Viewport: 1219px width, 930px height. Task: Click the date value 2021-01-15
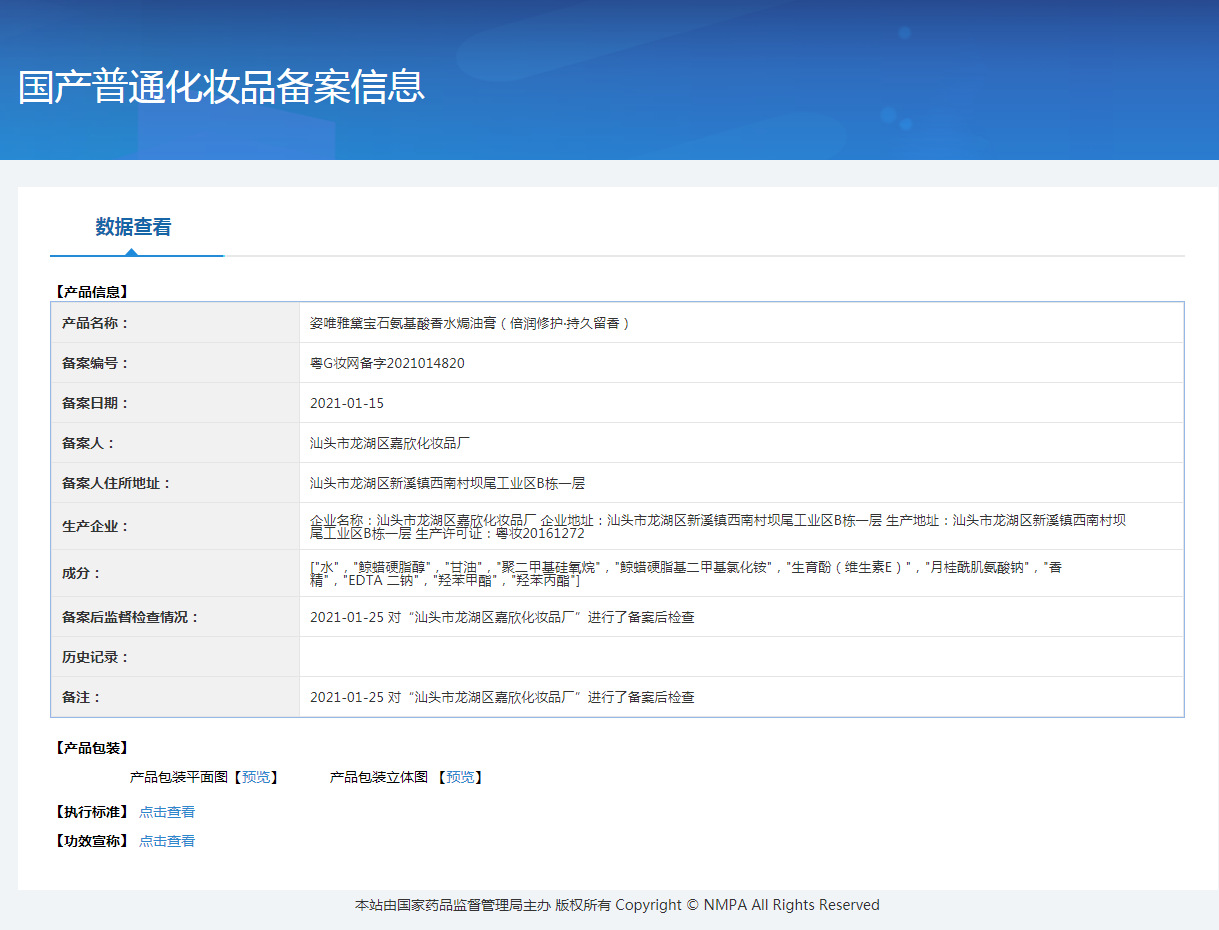[x=347, y=403]
